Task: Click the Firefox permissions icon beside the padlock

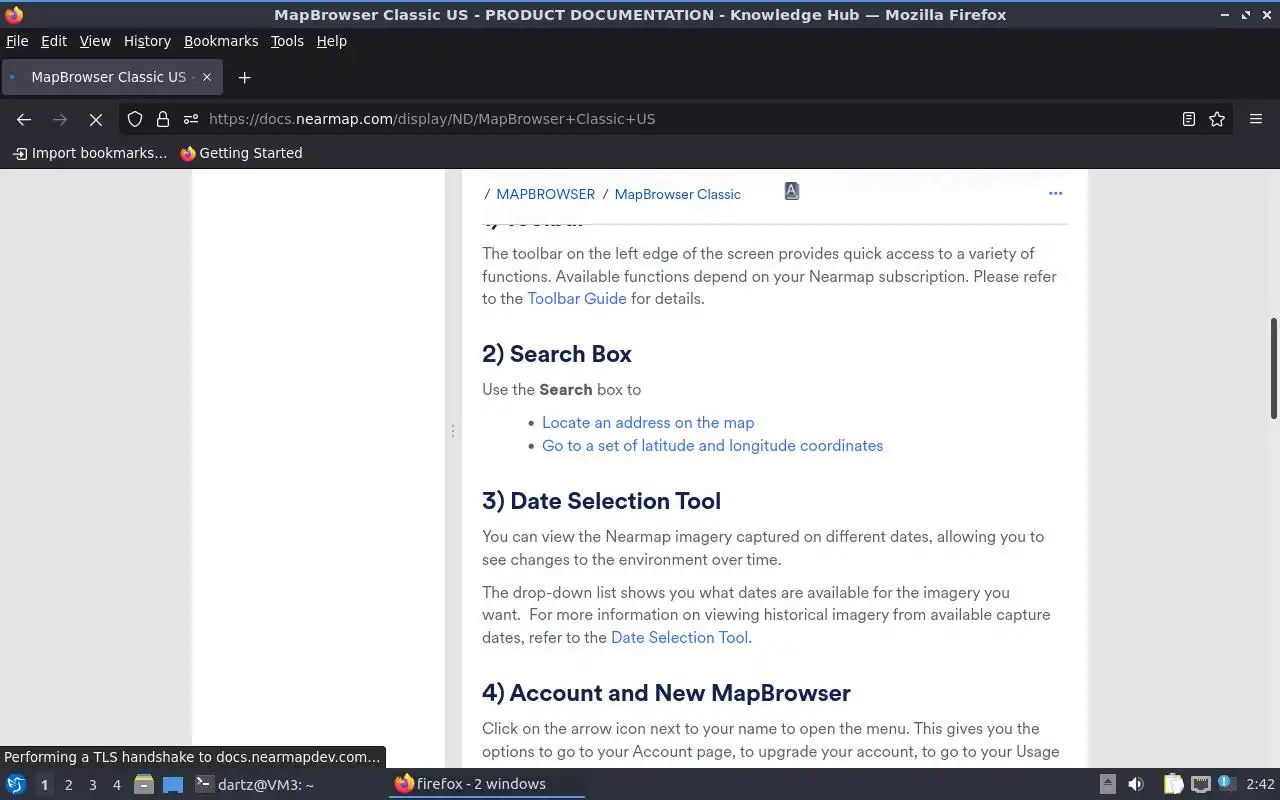Action: coord(190,119)
